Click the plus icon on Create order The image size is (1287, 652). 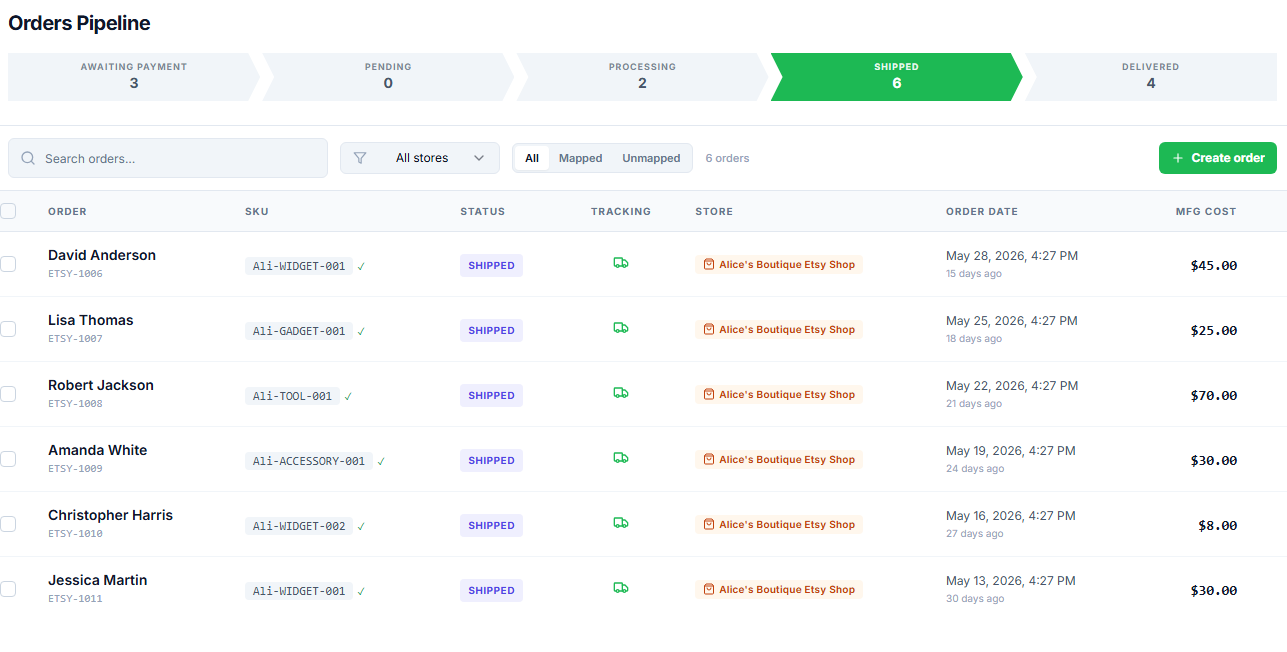1178,158
